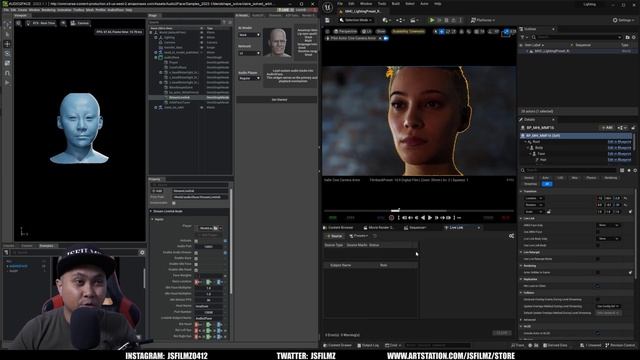
Task: Open the Selection Mode dropdown in Unreal
Action: [x=356, y=20]
